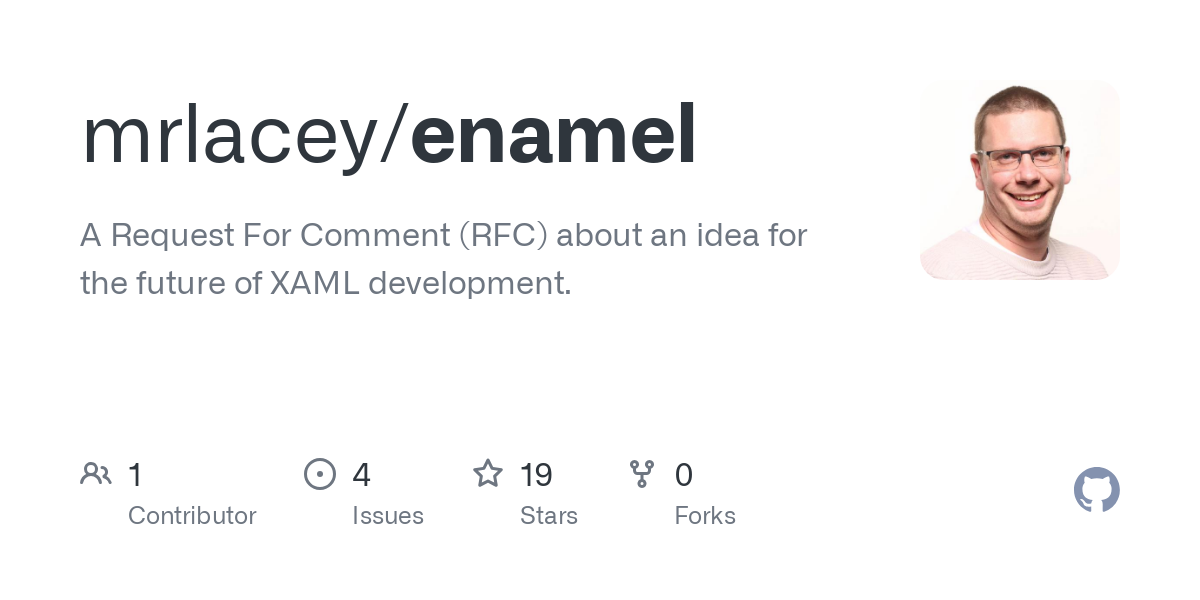Open the mrlacey owner name in title

click(230, 138)
